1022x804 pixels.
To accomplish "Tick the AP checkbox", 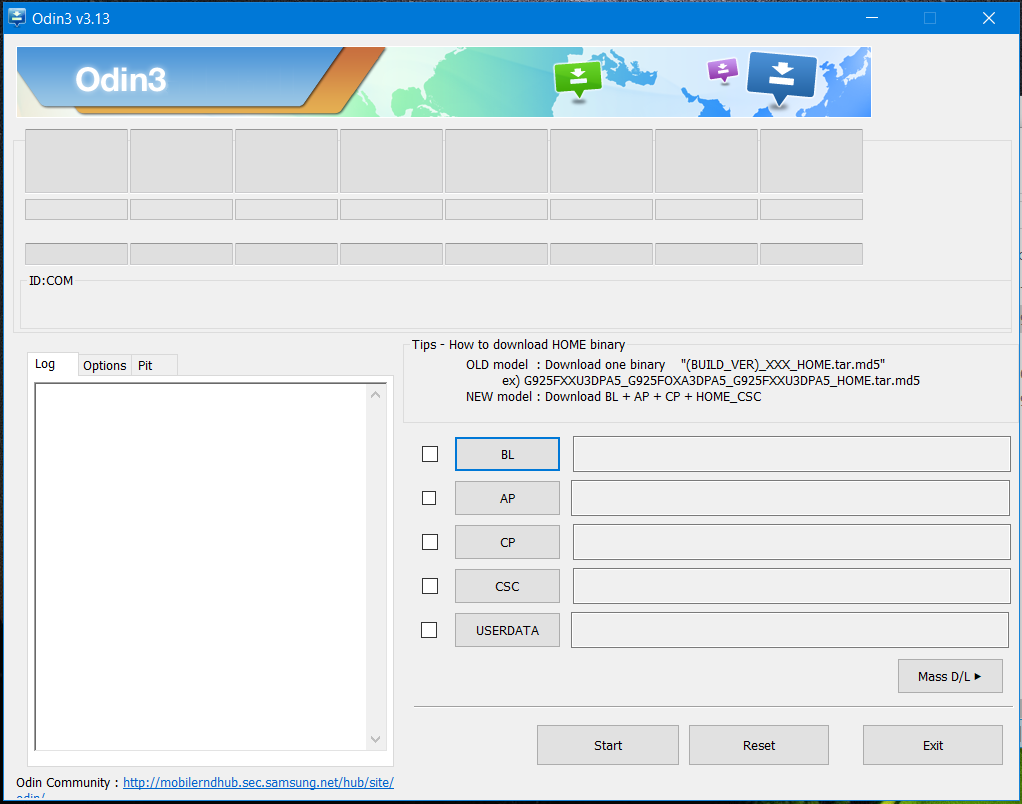I will (430, 498).
